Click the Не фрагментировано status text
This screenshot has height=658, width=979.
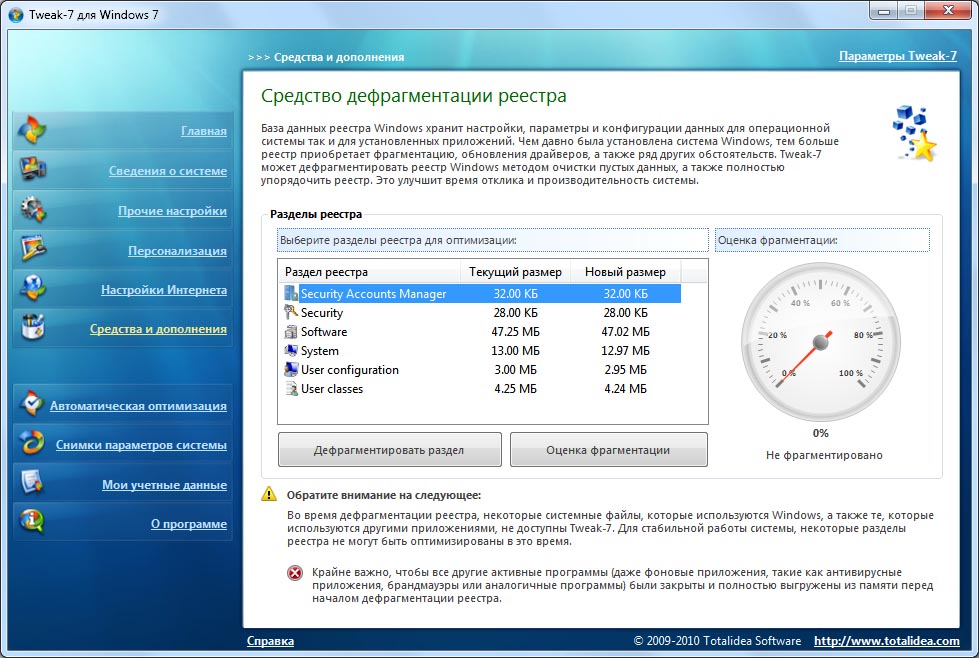tap(824, 455)
